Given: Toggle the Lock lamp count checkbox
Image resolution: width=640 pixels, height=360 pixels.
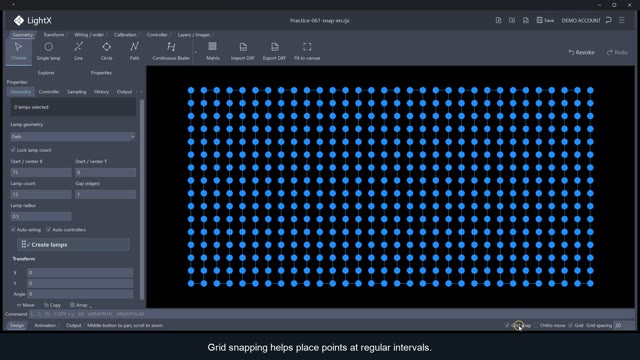Looking at the screenshot, I should pos(13,150).
